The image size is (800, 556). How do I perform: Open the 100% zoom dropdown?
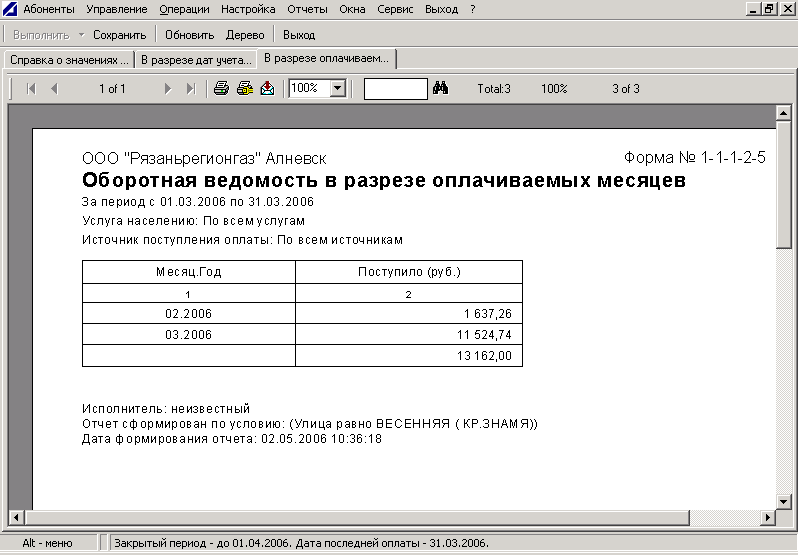(x=337, y=89)
